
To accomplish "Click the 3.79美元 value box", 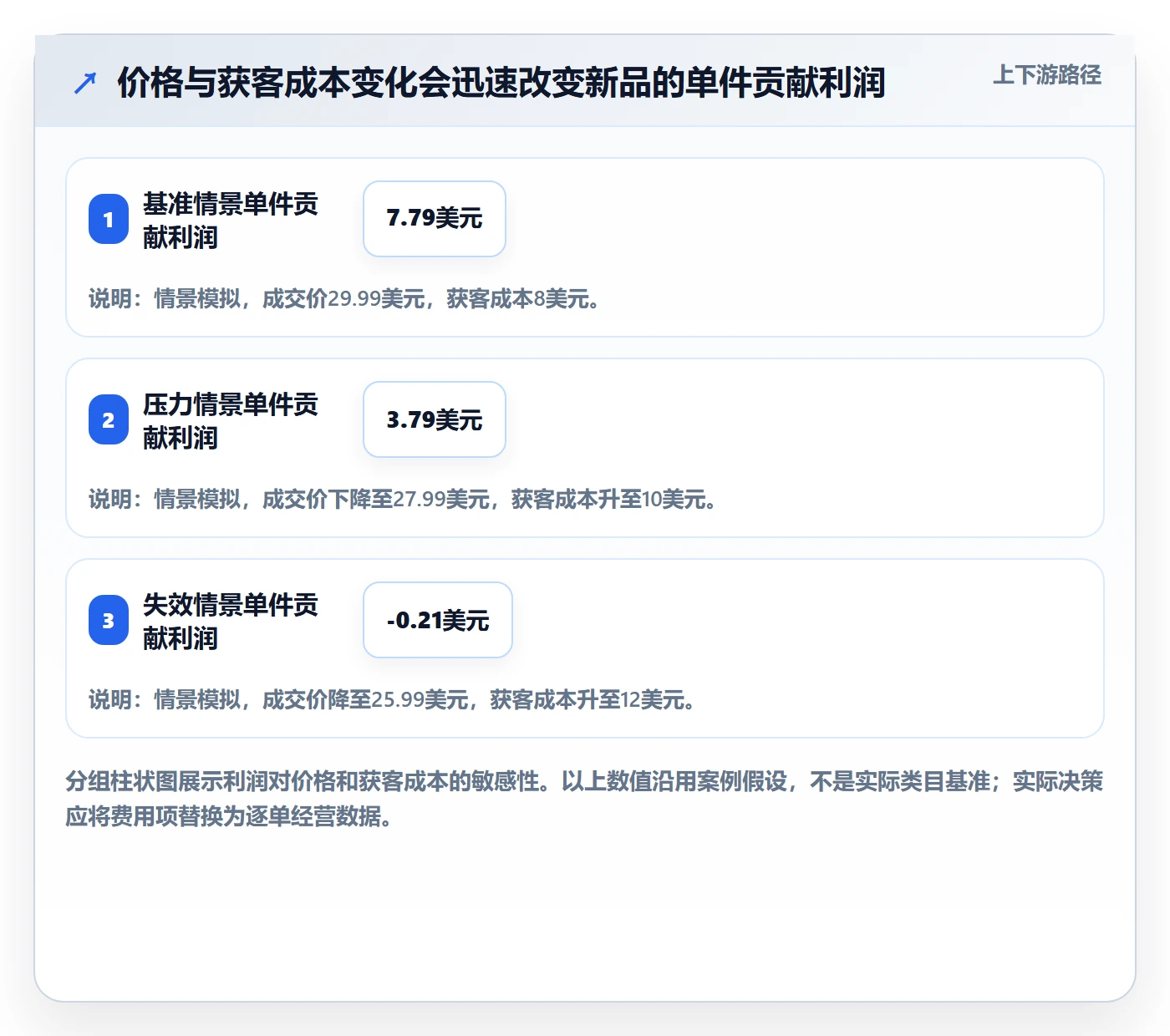I will pos(435,419).
